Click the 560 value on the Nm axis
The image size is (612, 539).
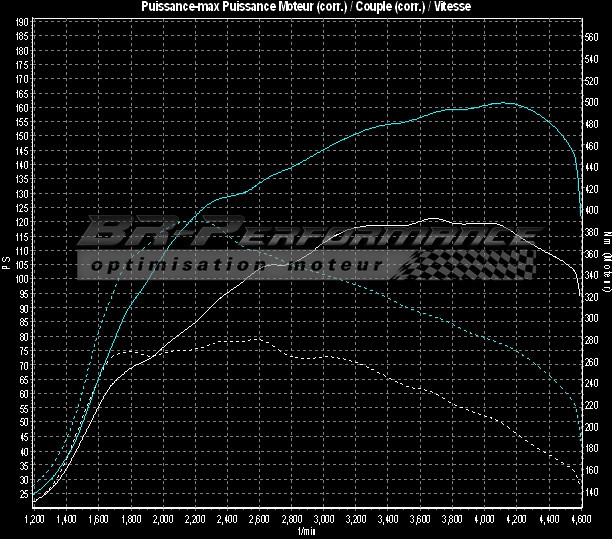pyautogui.click(x=592, y=36)
